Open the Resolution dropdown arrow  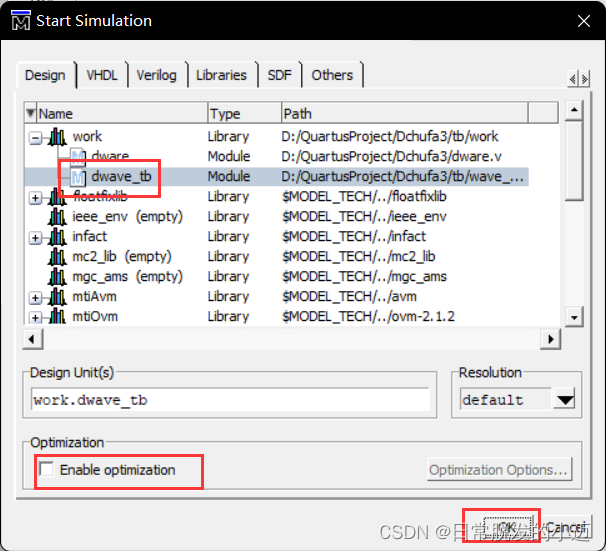tap(565, 400)
